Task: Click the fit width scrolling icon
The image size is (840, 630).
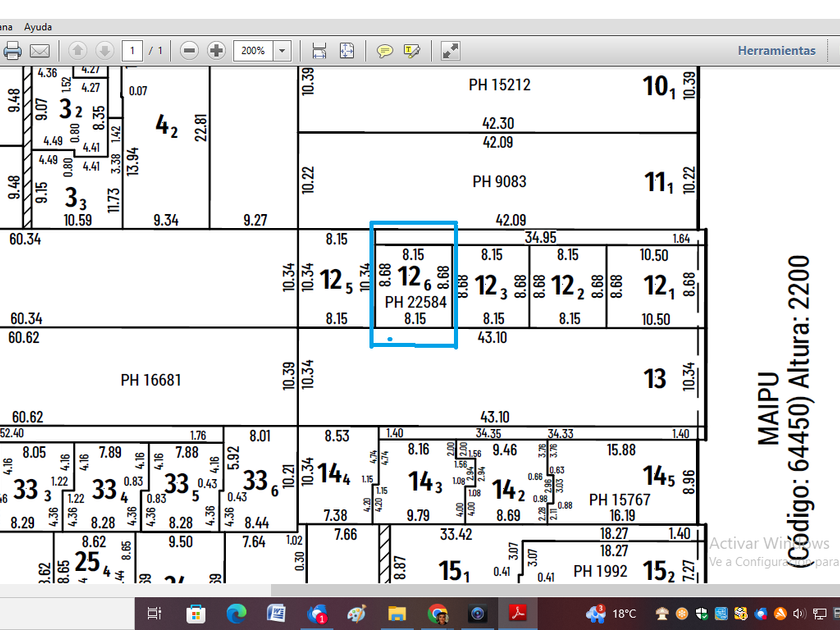Action: 319,50
